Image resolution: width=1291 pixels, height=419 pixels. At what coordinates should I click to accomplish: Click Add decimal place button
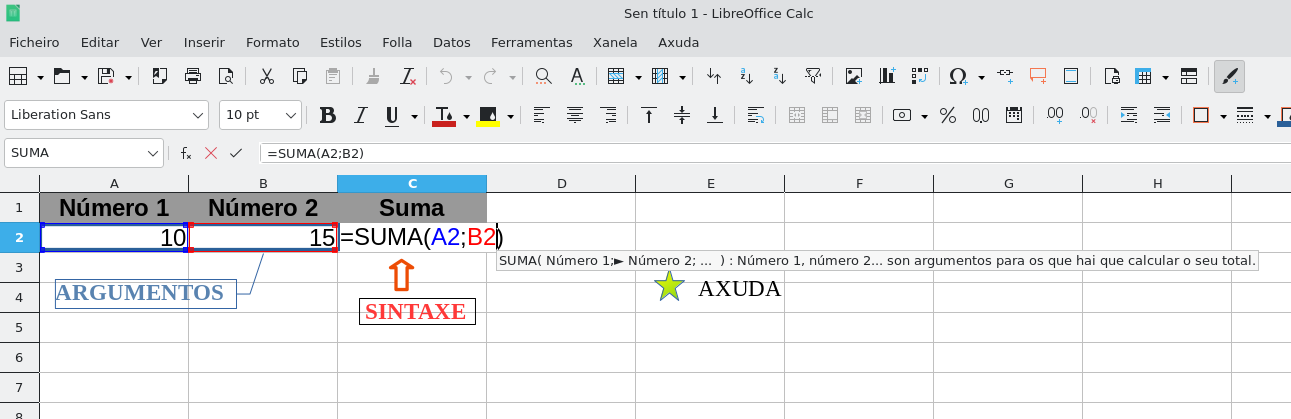tap(1055, 115)
